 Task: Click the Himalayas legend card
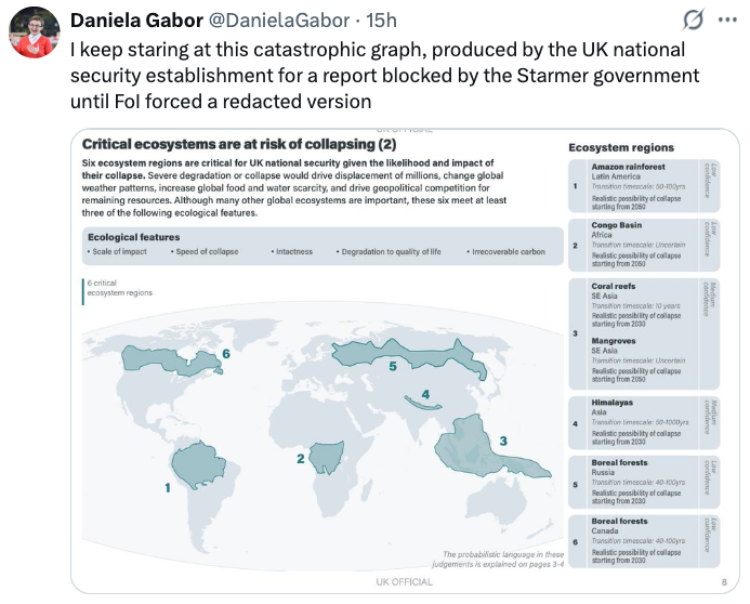click(644, 422)
